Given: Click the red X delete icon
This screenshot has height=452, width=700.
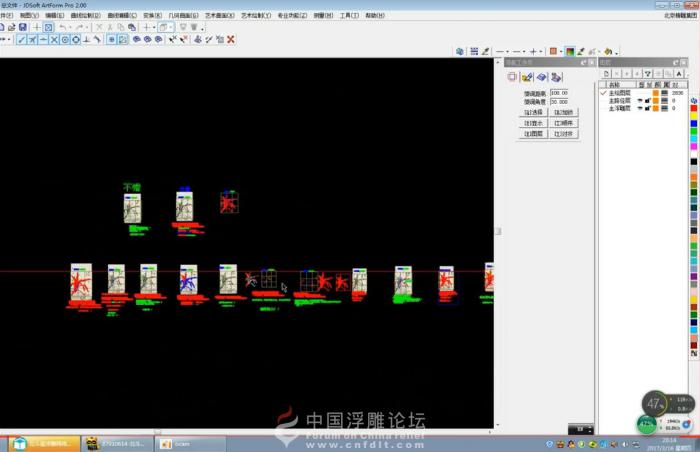Looking at the screenshot, I should click(231, 40).
